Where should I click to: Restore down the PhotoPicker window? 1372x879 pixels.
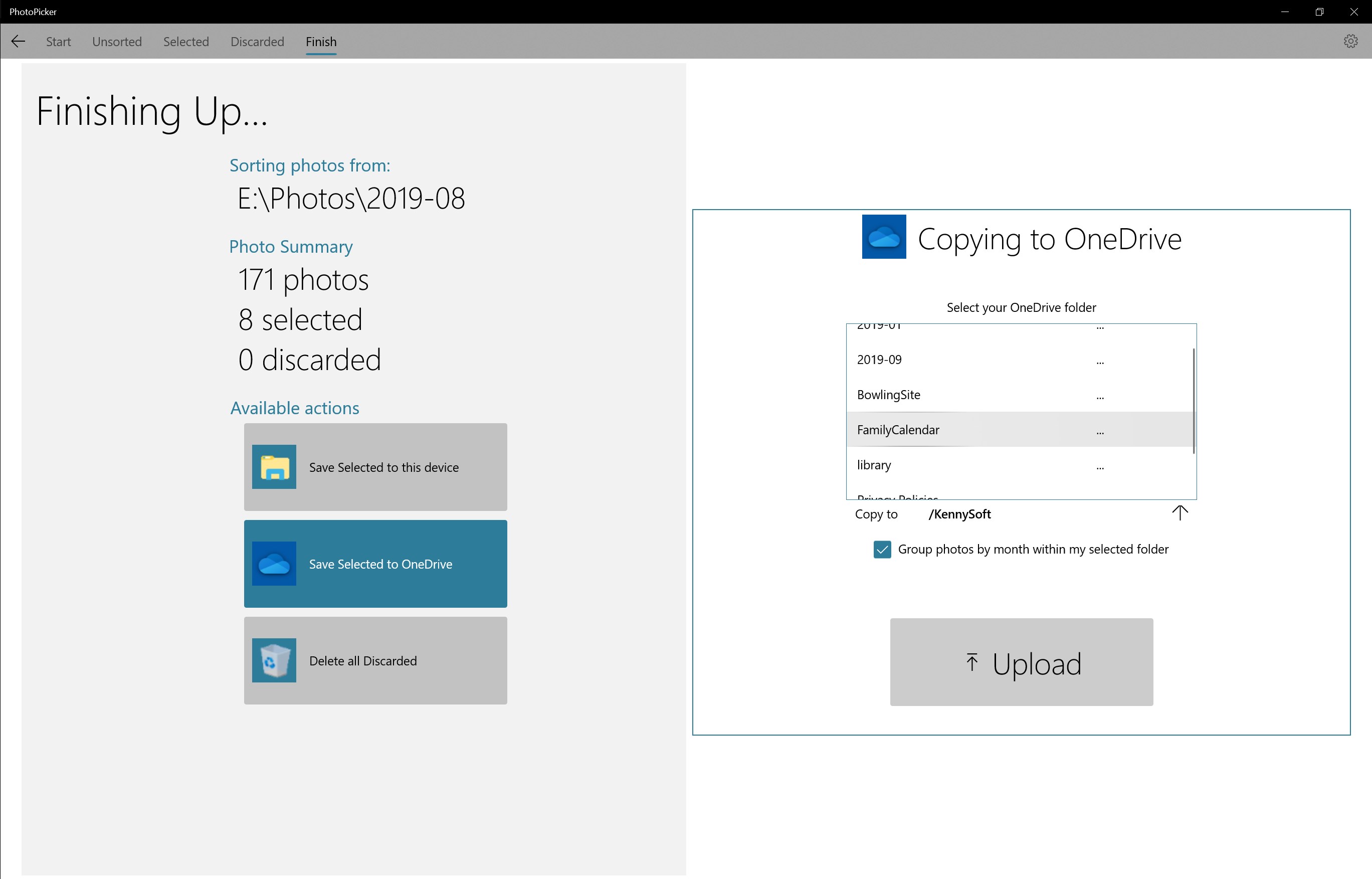point(1319,12)
